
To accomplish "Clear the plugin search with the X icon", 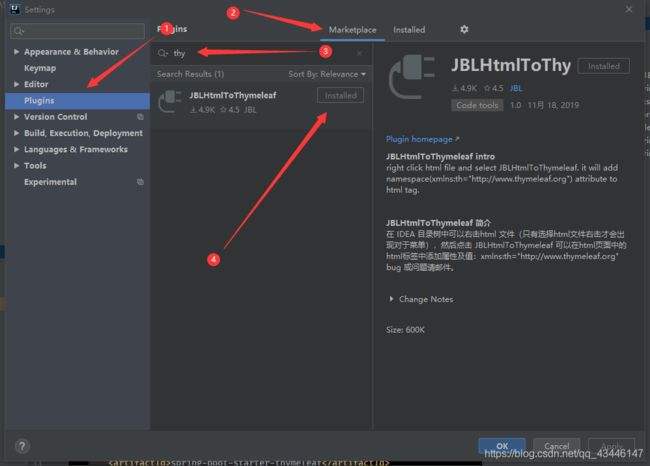I will click(x=359, y=53).
